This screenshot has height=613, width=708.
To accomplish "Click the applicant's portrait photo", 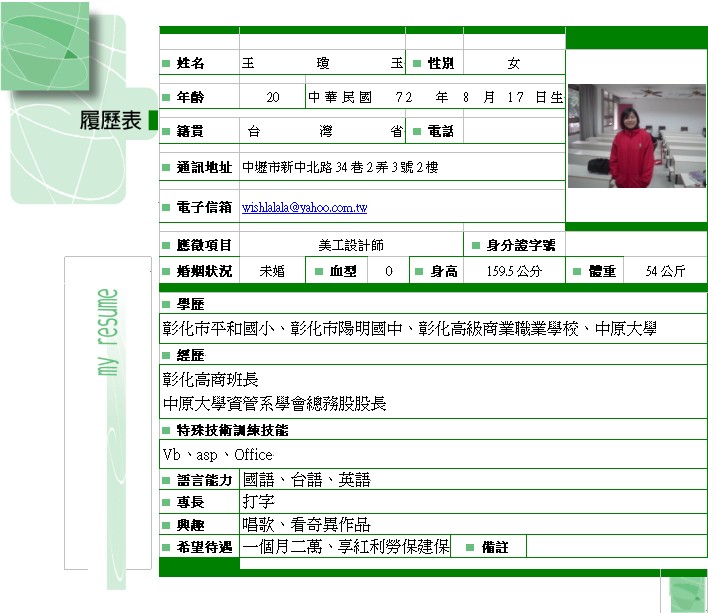I will coord(636,136).
